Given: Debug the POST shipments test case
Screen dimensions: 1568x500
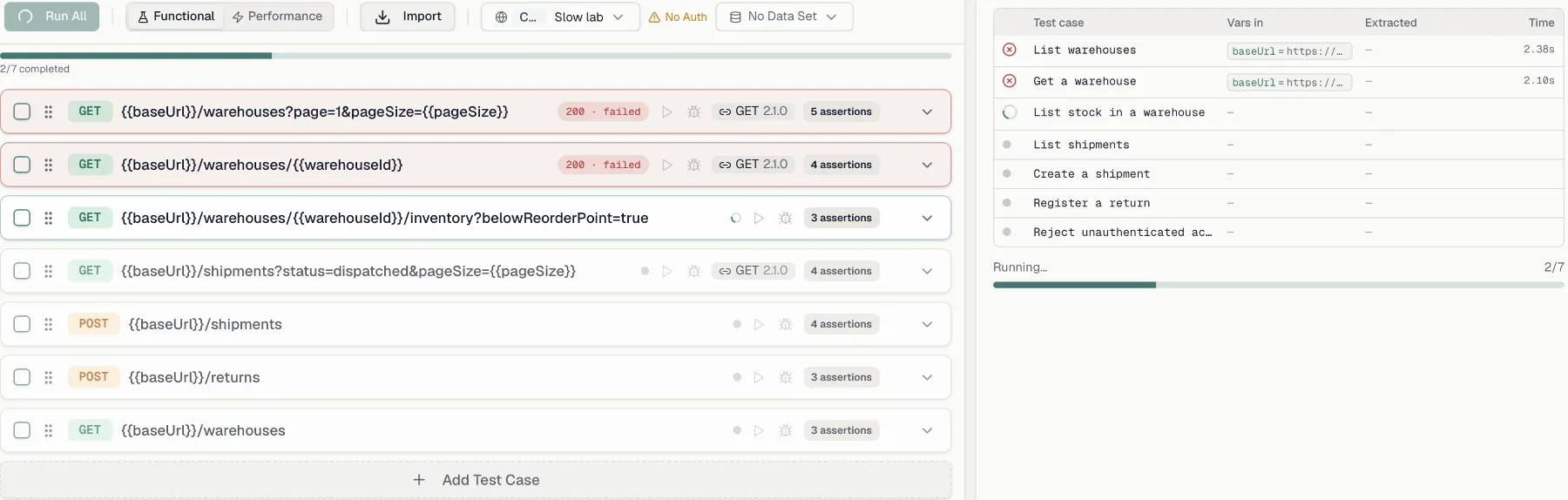Looking at the screenshot, I should click(786, 324).
